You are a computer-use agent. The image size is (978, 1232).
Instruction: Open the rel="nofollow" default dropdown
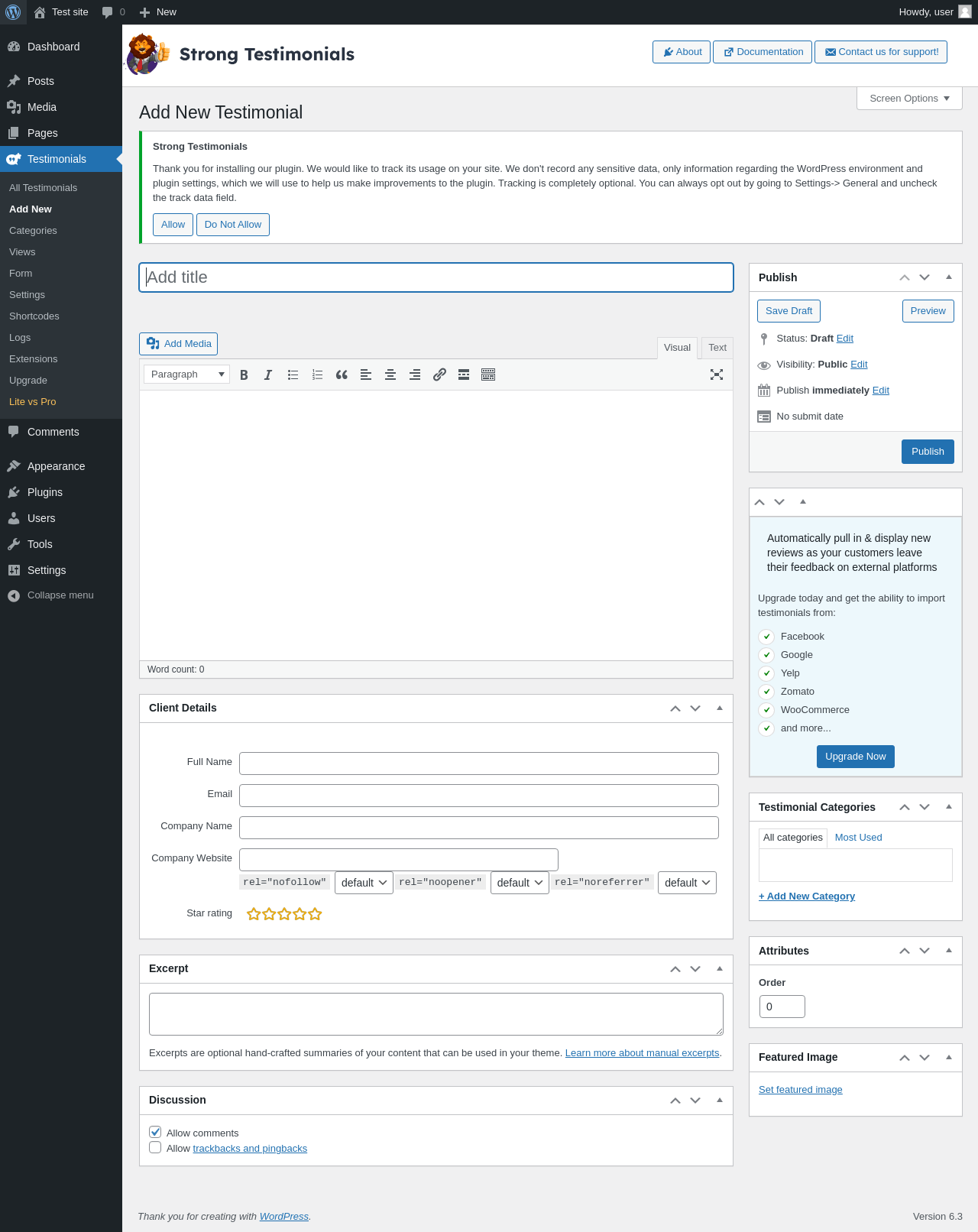click(x=364, y=883)
